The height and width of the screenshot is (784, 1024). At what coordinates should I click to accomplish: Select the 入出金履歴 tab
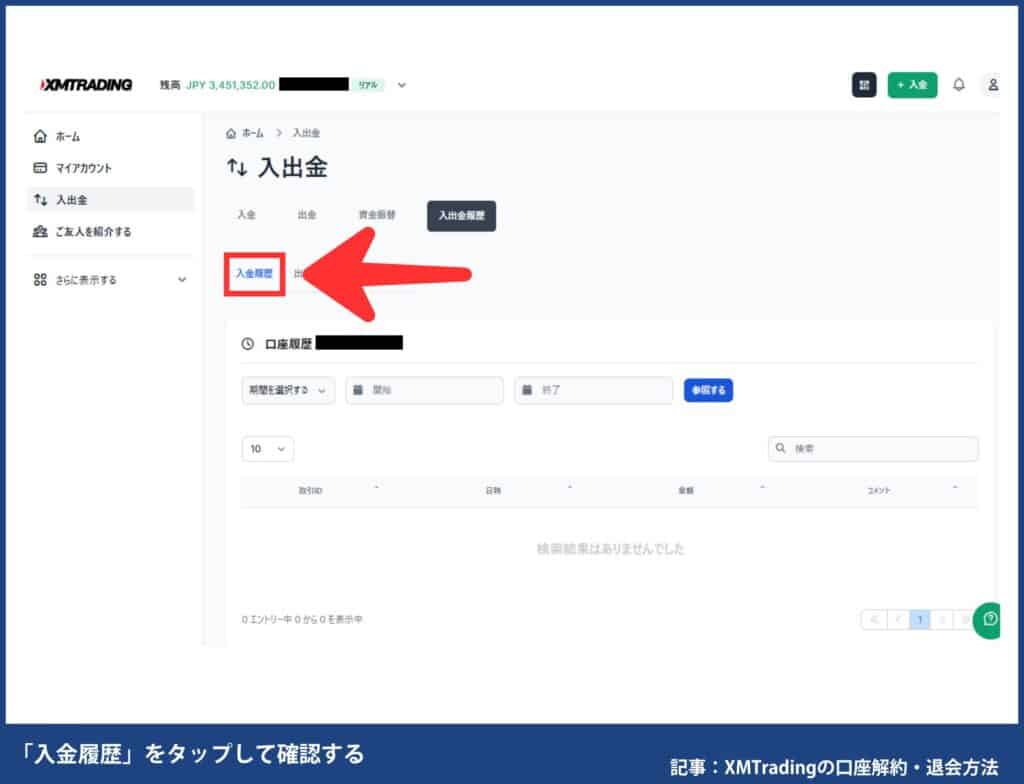[461, 216]
